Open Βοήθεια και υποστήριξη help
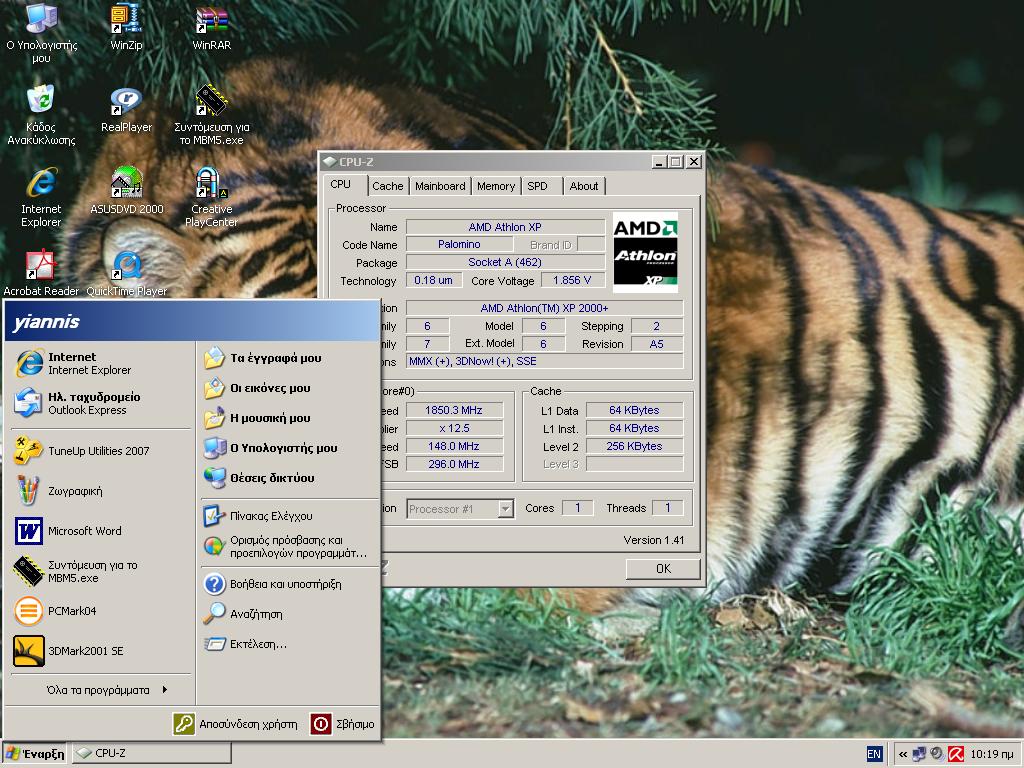This screenshot has width=1024, height=768. coord(287,584)
